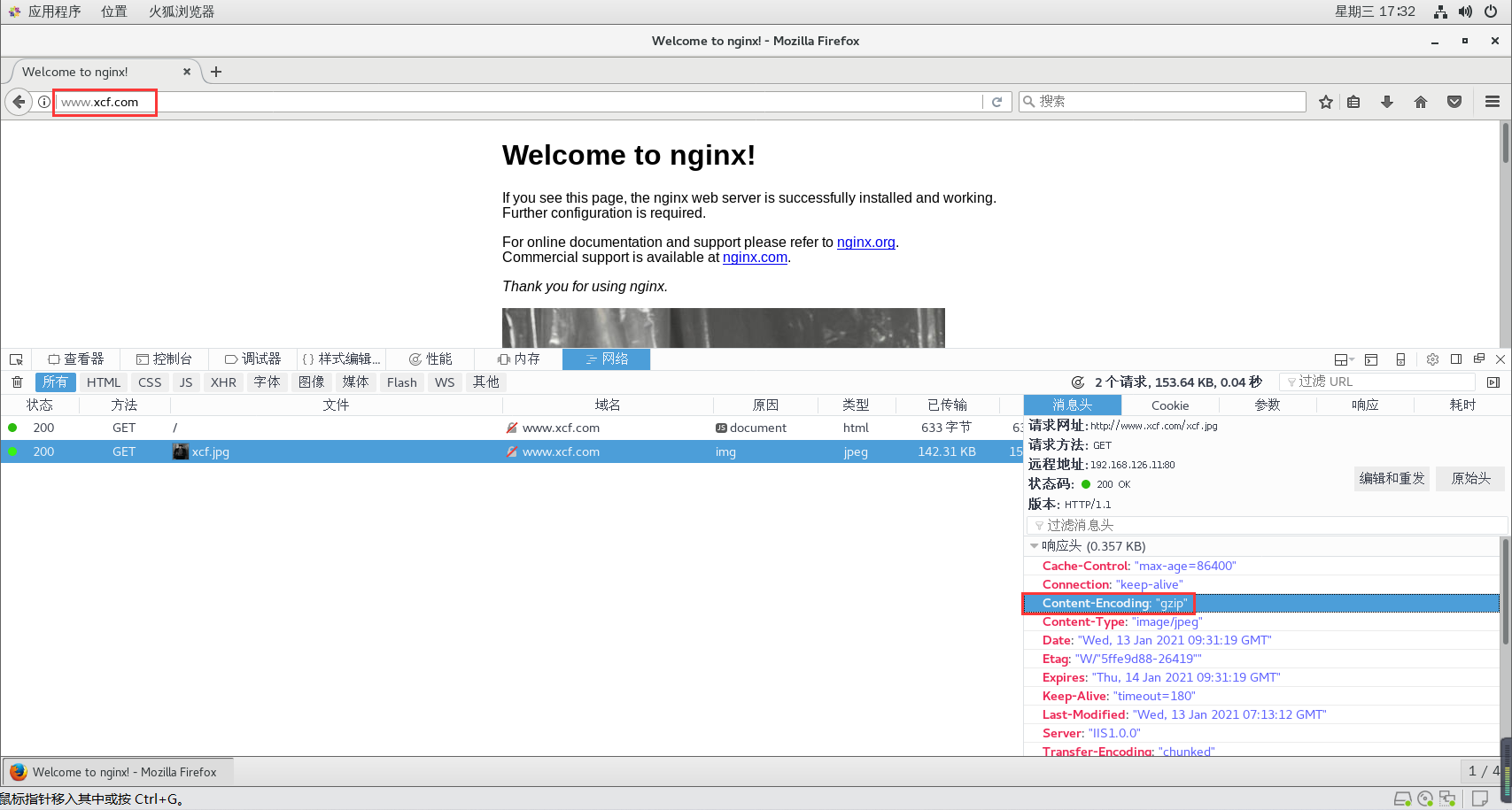Toggle the CSS request filter
The image size is (1512, 810).
tap(150, 382)
